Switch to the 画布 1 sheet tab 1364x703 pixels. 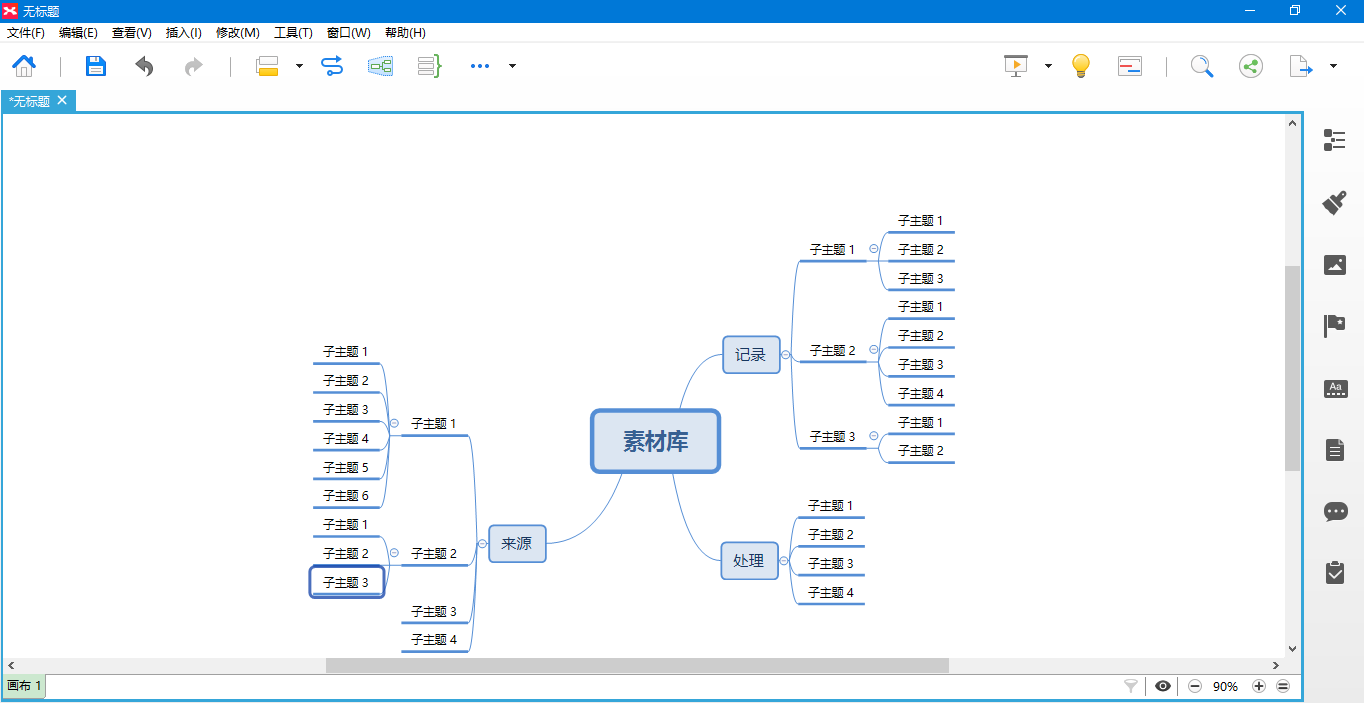click(24, 686)
